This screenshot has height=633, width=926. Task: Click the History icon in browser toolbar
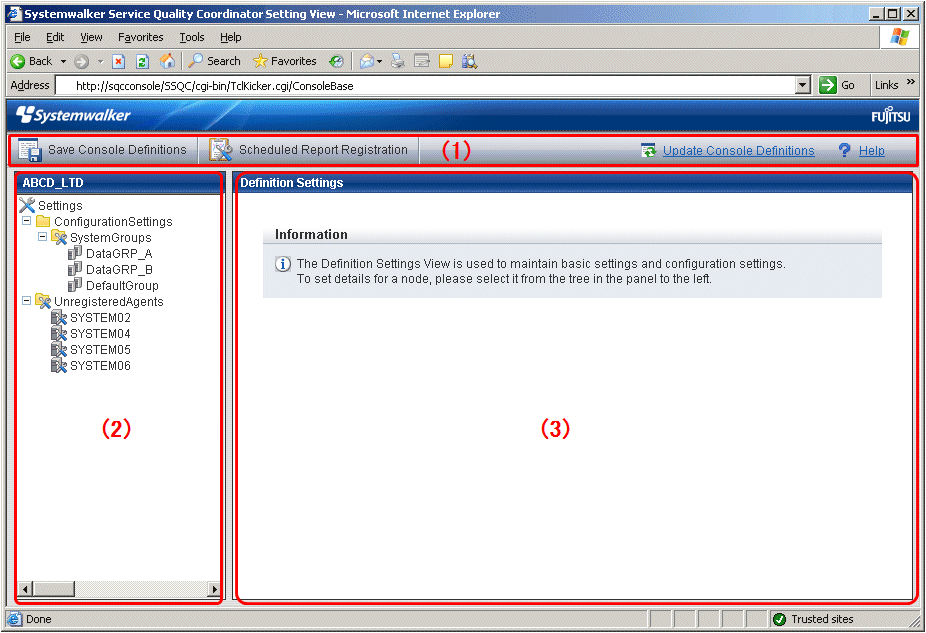point(337,61)
